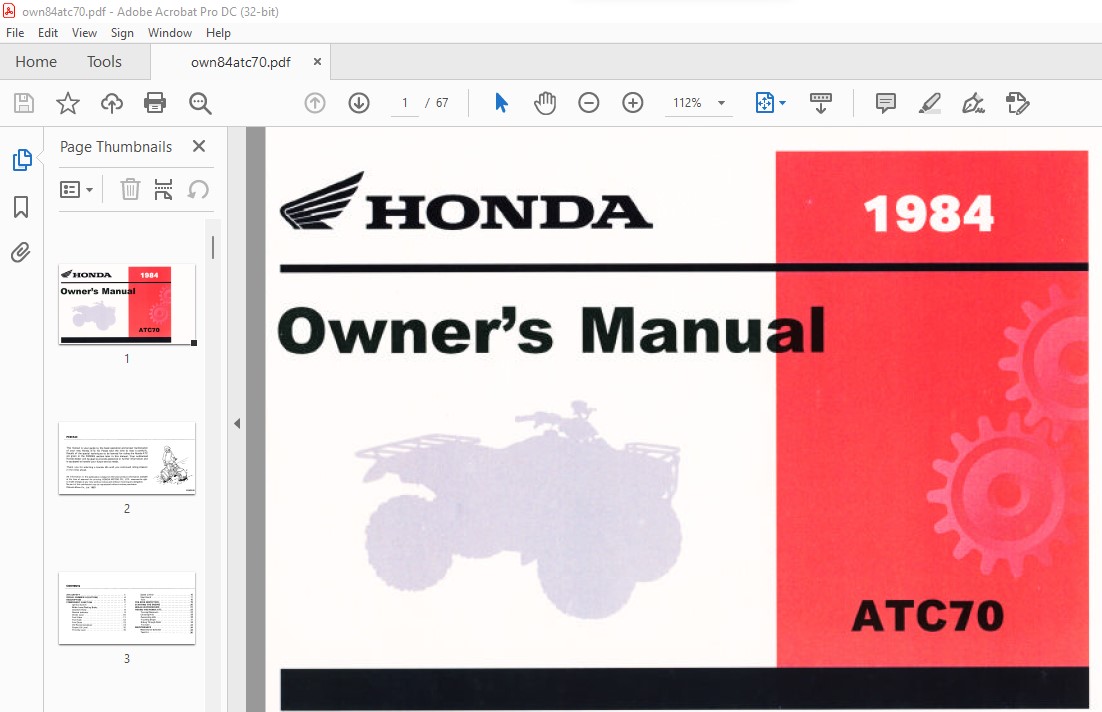Image resolution: width=1102 pixels, height=712 pixels.
Task: Click the Save file icon
Action: (x=24, y=103)
